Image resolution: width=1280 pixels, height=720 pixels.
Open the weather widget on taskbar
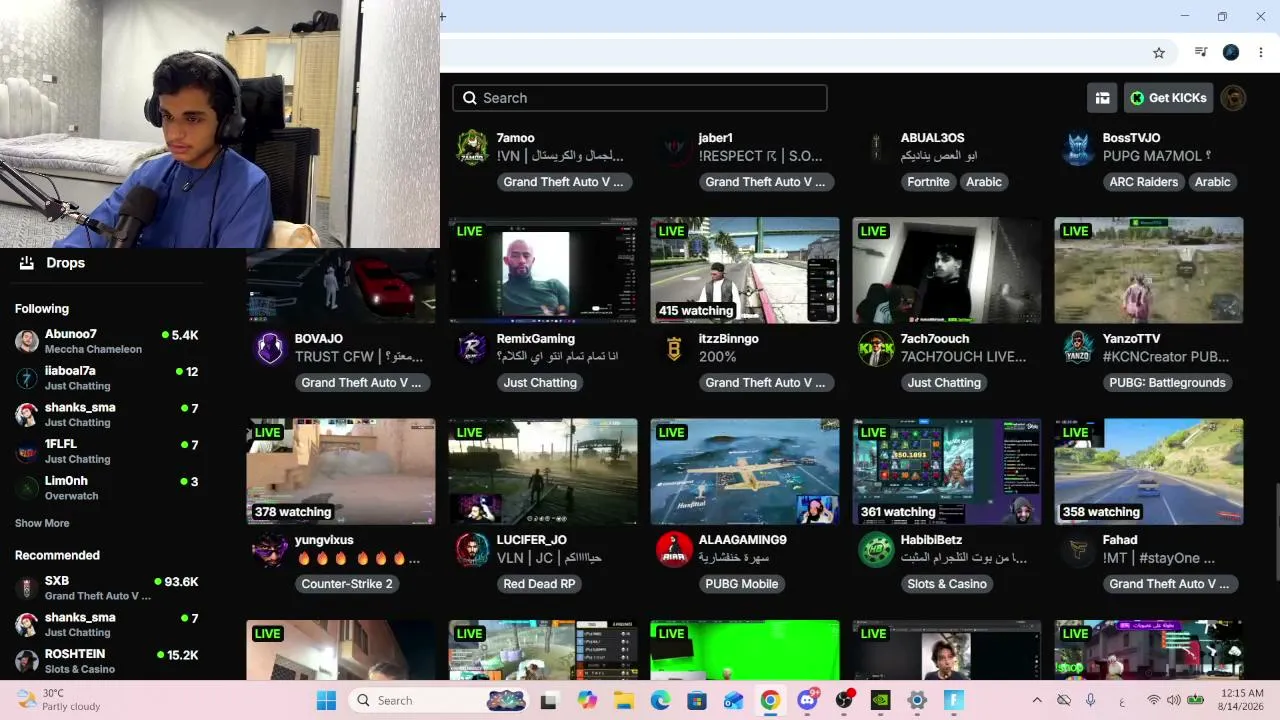(58, 700)
